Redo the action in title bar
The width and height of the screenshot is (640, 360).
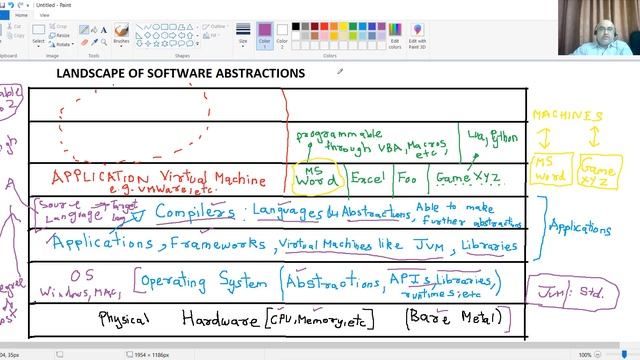(20, 5)
